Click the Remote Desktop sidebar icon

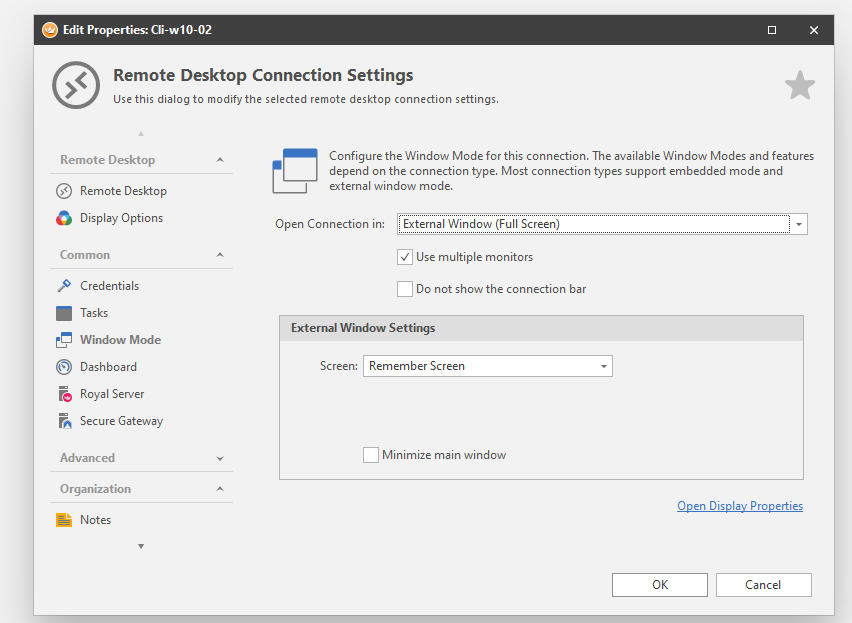[x=64, y=191]
